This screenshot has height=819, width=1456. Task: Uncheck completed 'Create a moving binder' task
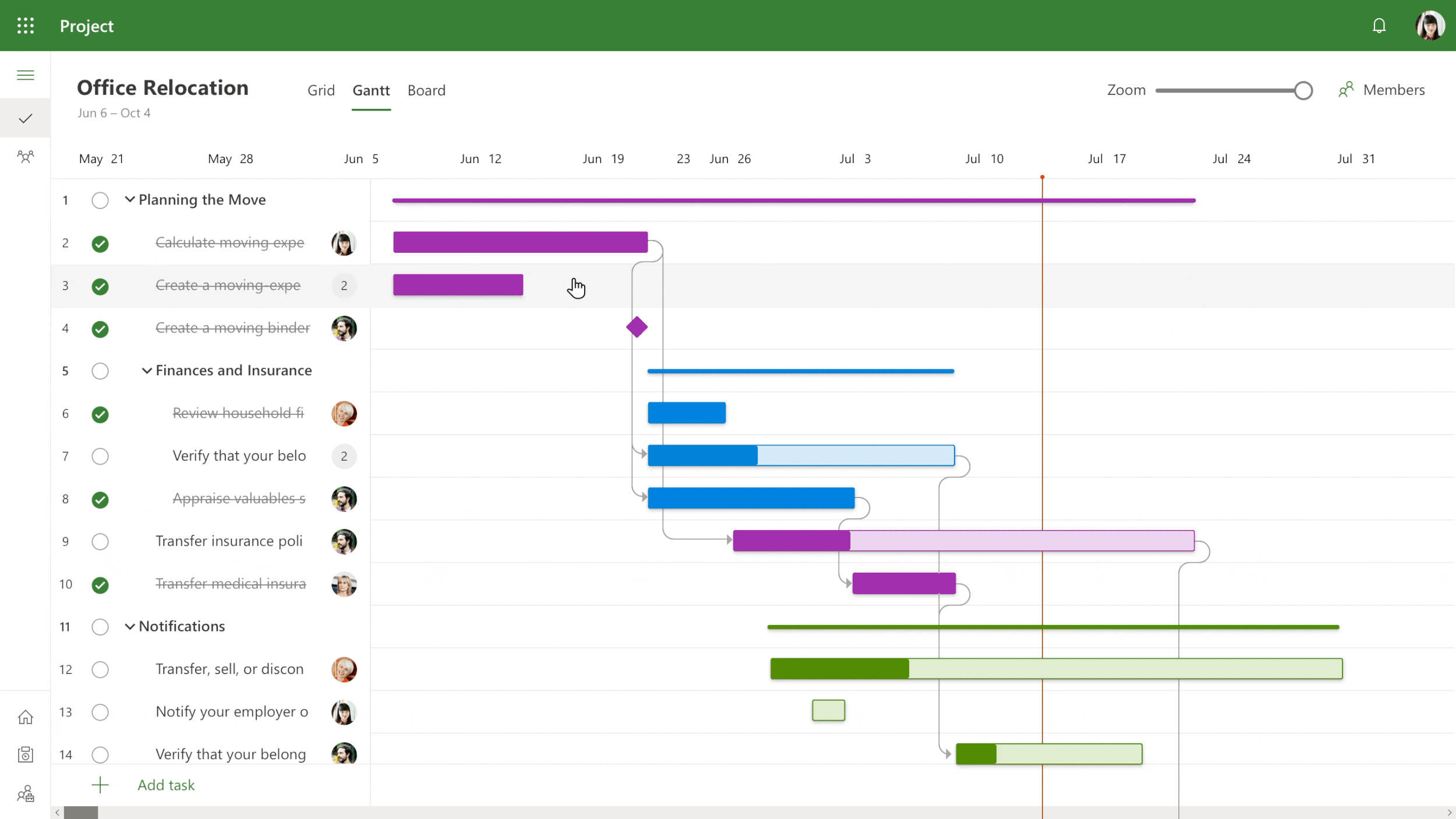click(x=100, y=329)
